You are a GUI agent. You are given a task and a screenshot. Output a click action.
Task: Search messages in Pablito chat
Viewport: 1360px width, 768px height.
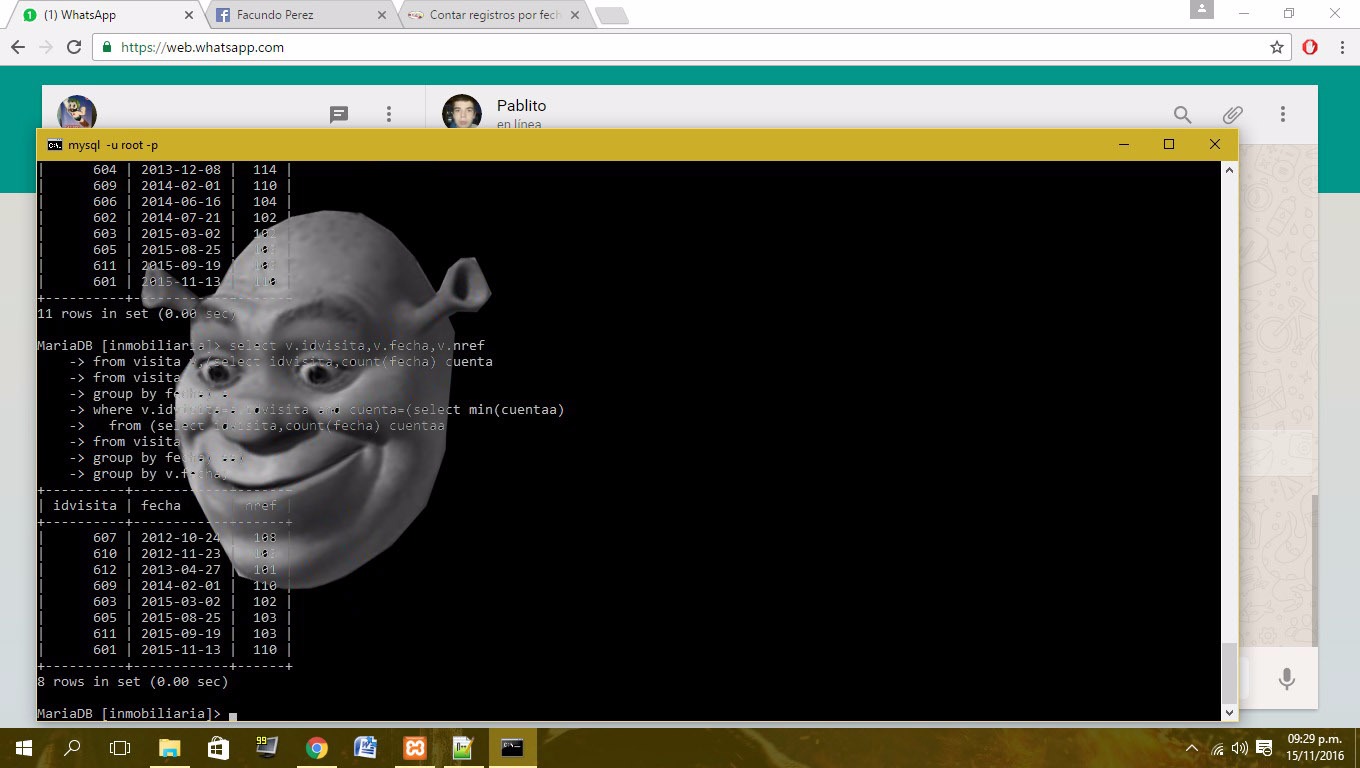1183,115
